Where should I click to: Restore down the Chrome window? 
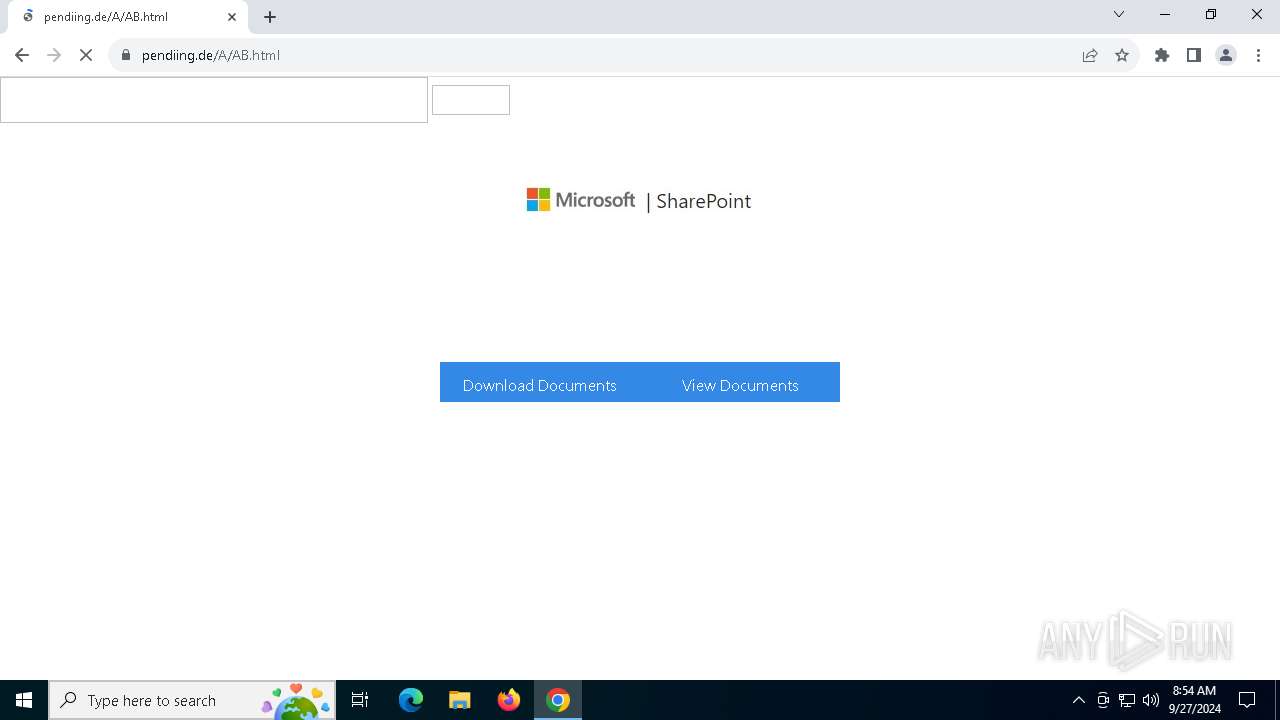tap(1211, 14)
